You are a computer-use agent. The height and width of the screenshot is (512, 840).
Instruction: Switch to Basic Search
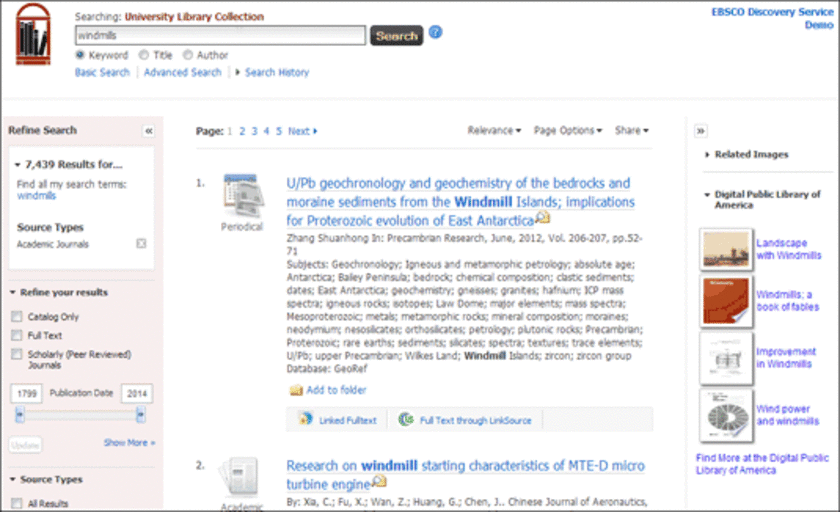click(x=102, y=72)
